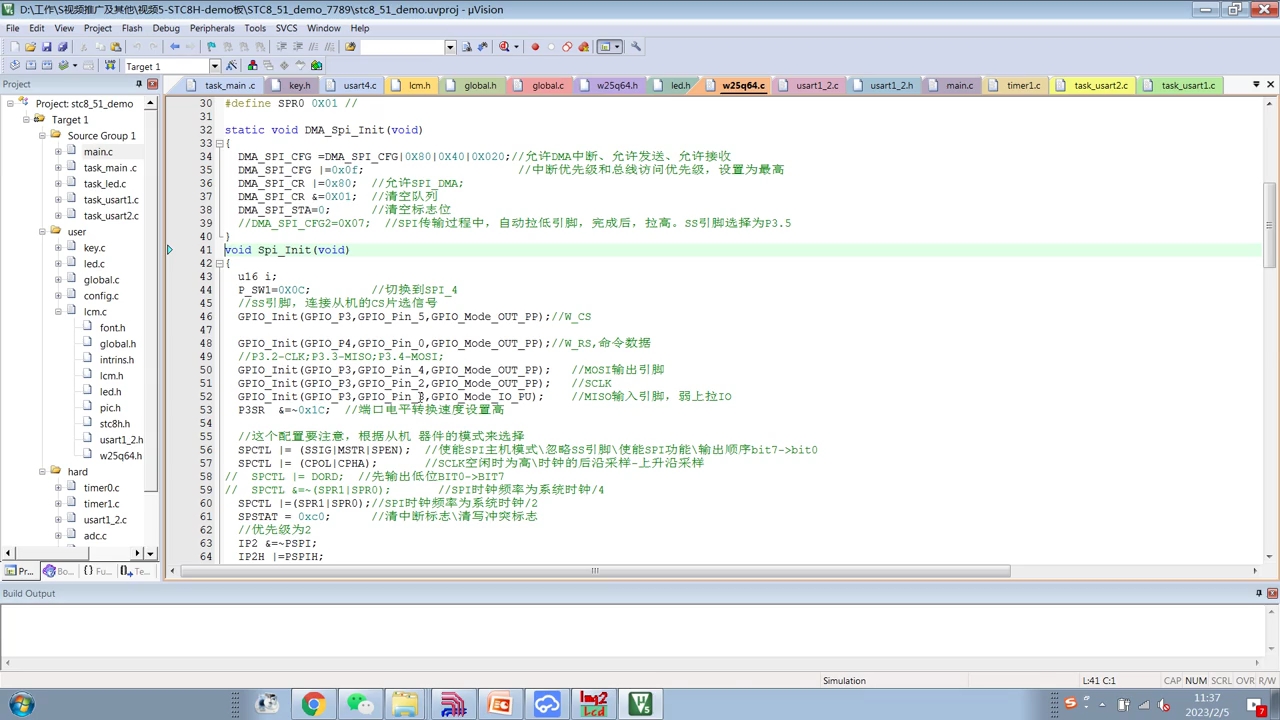Select stc8h.h under lcm.c
This screenshot has height=720, width=1280.
(x=114, y=423)
